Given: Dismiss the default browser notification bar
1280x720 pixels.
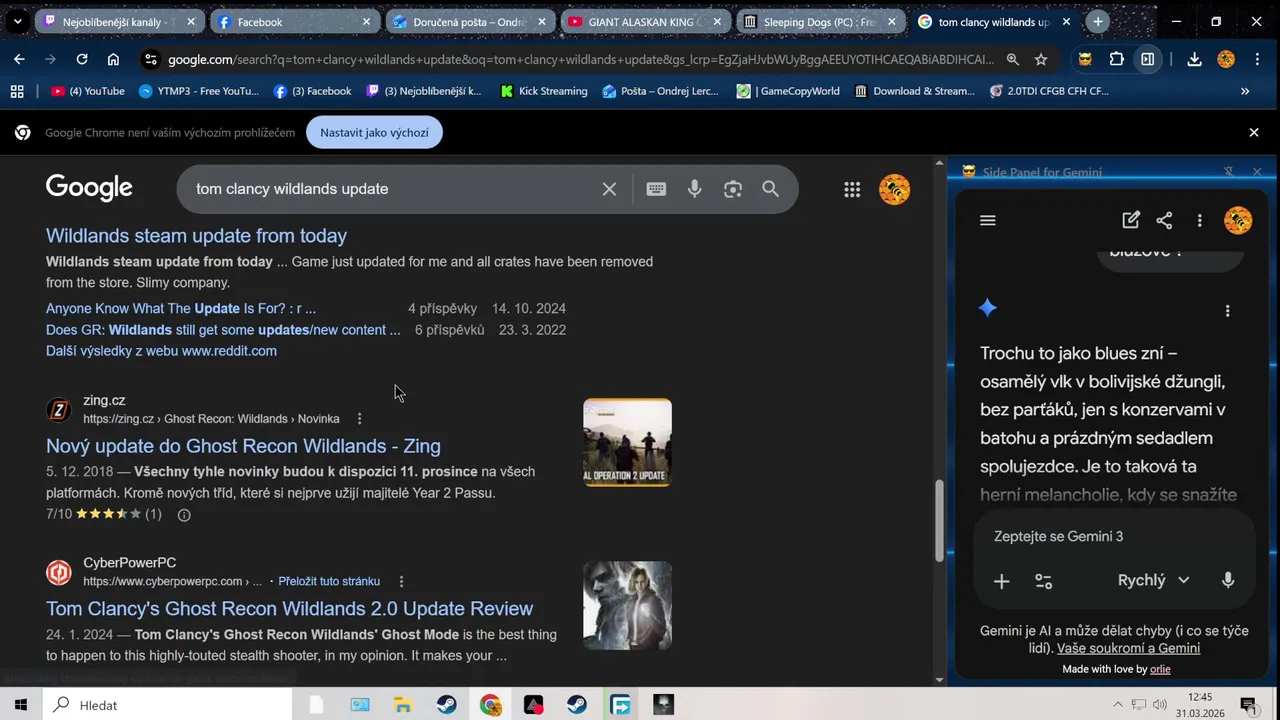Looking at the screenshot, I should [1254, 132].
